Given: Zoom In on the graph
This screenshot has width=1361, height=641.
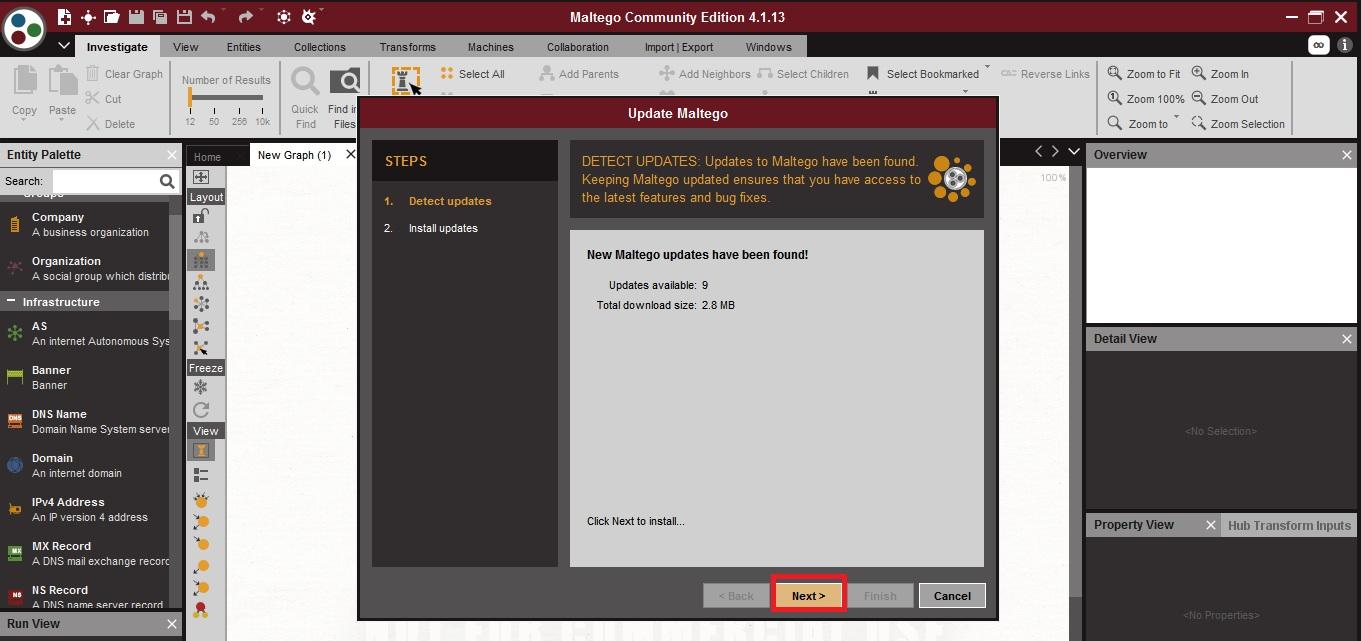Looking at the screenshot, I should (x=1220, y=74).
